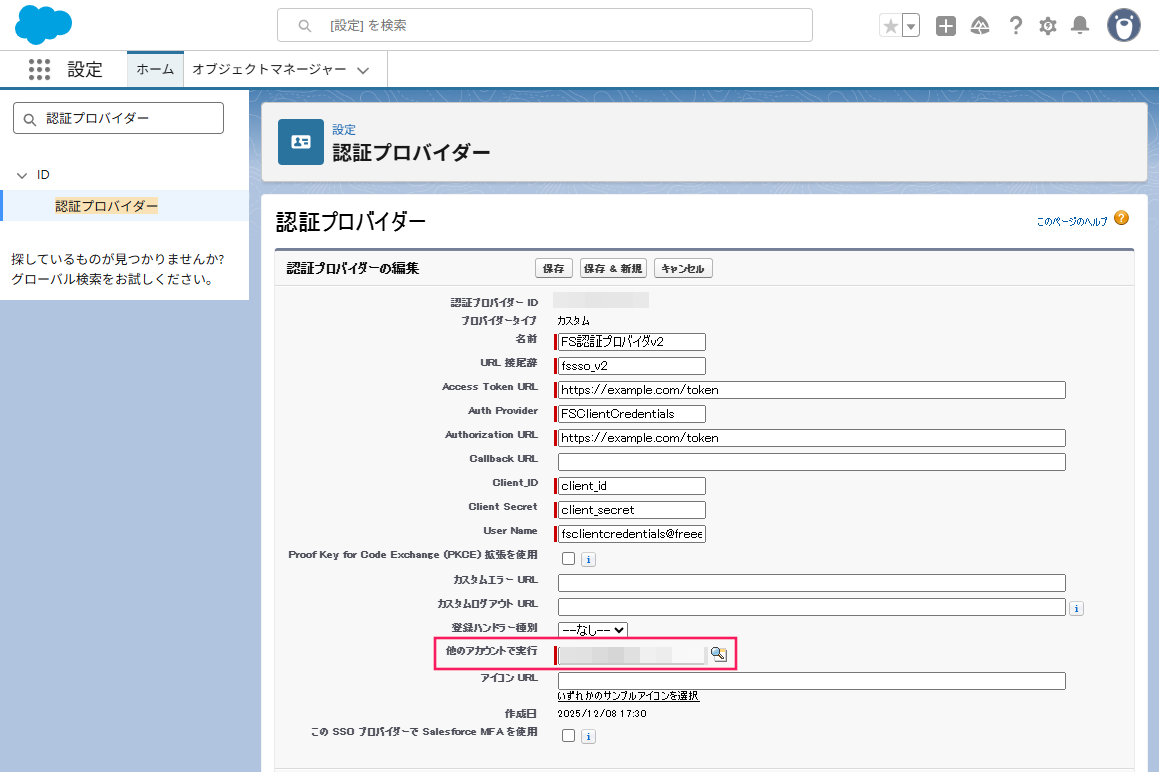Toggle the Salesforce MFA を使用 checkbox

[568, 736]
